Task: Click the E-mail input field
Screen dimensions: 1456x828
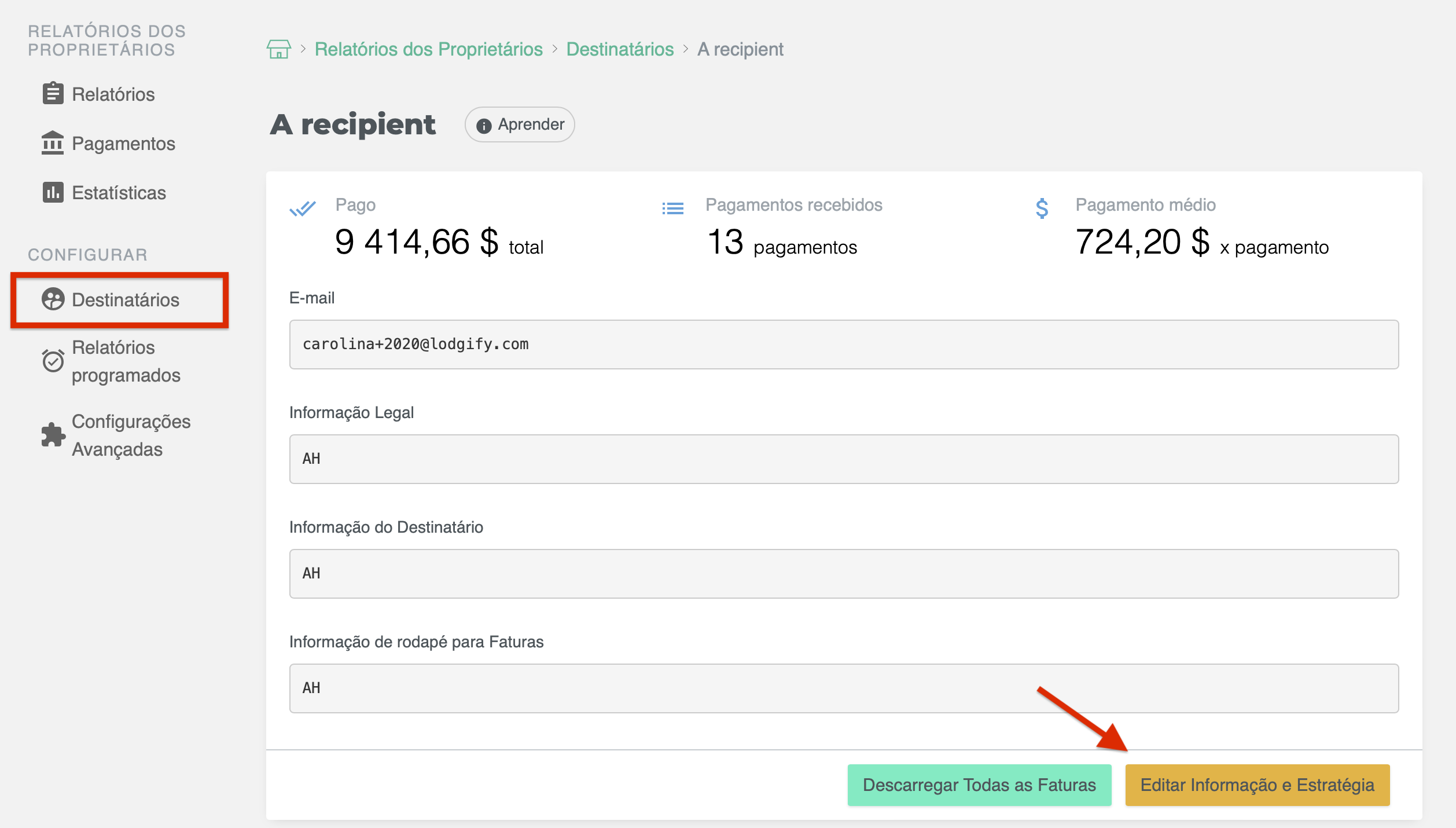Action: coord(844,345)
